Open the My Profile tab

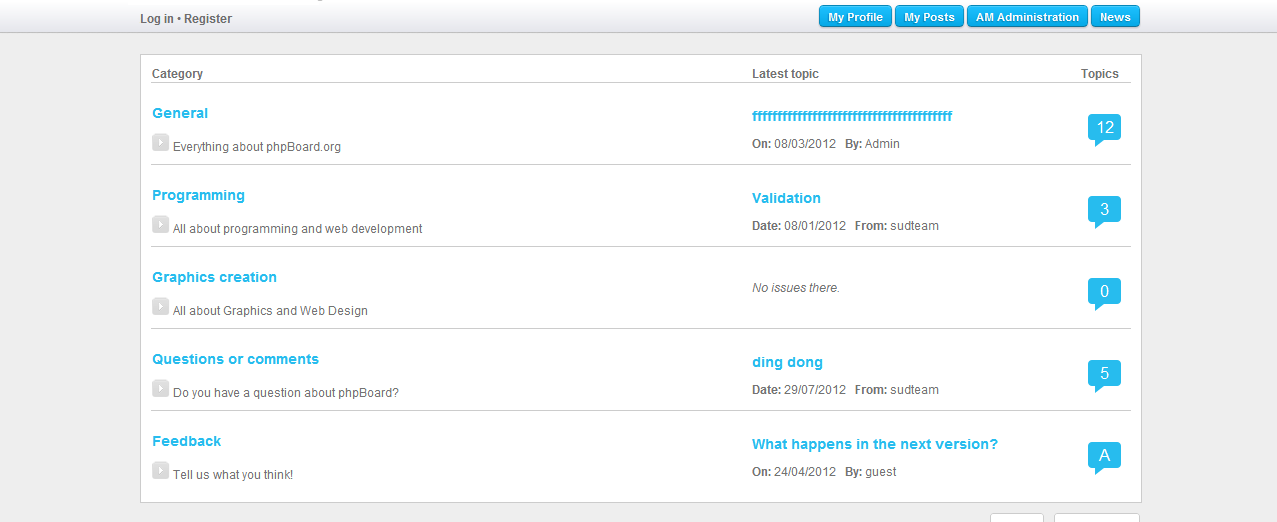pyautogui.click(x=855, y=17)
